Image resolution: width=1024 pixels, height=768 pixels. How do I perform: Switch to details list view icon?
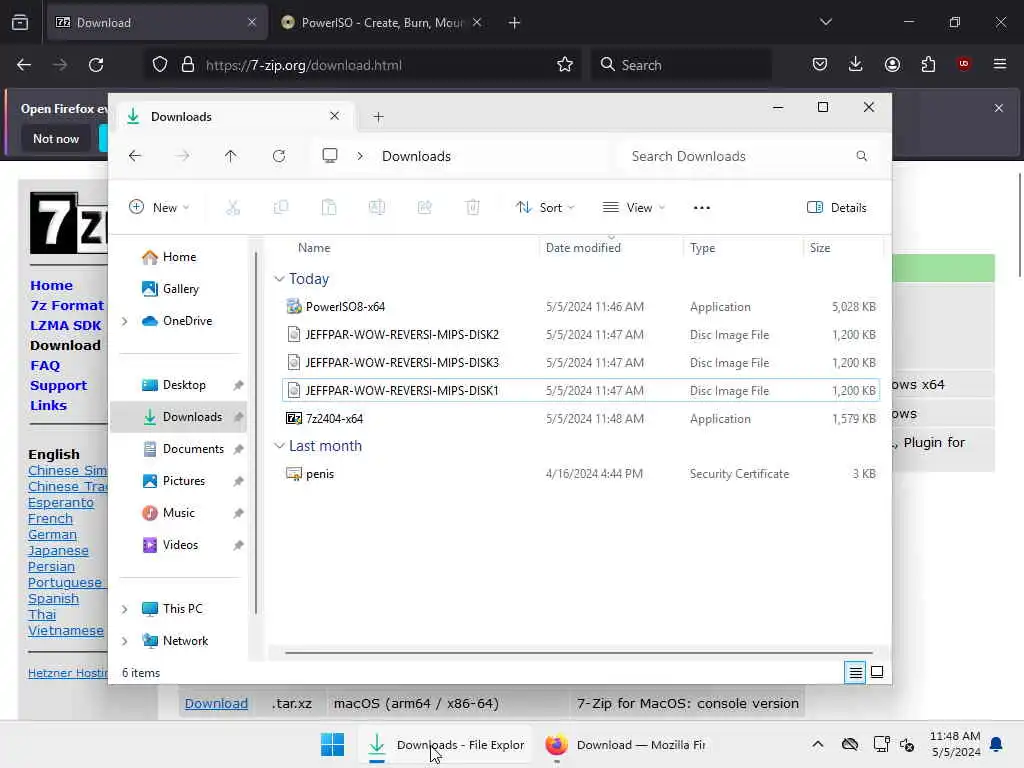pyautogui.click(x=856, y=672)
